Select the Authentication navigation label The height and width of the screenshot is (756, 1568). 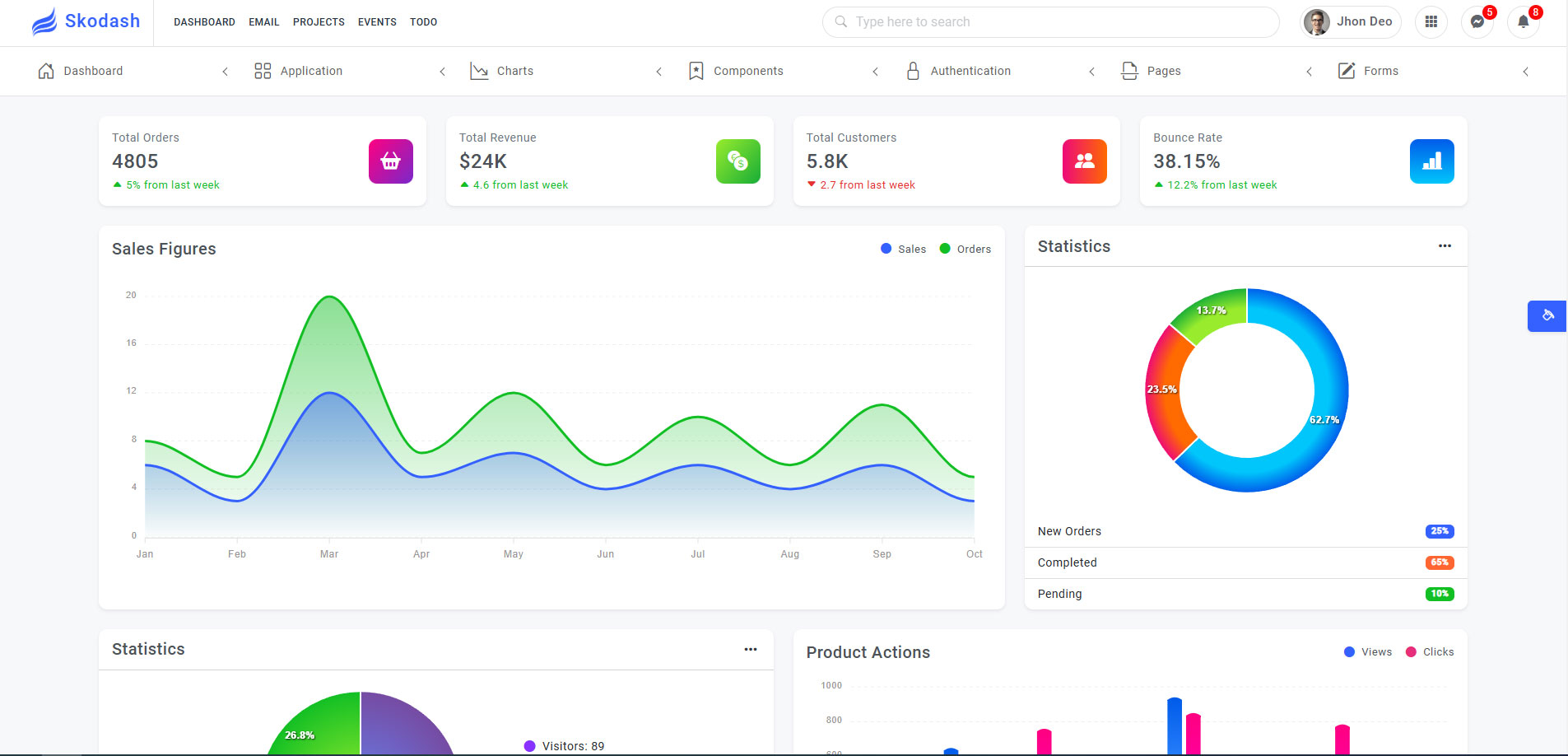[970, 71]
